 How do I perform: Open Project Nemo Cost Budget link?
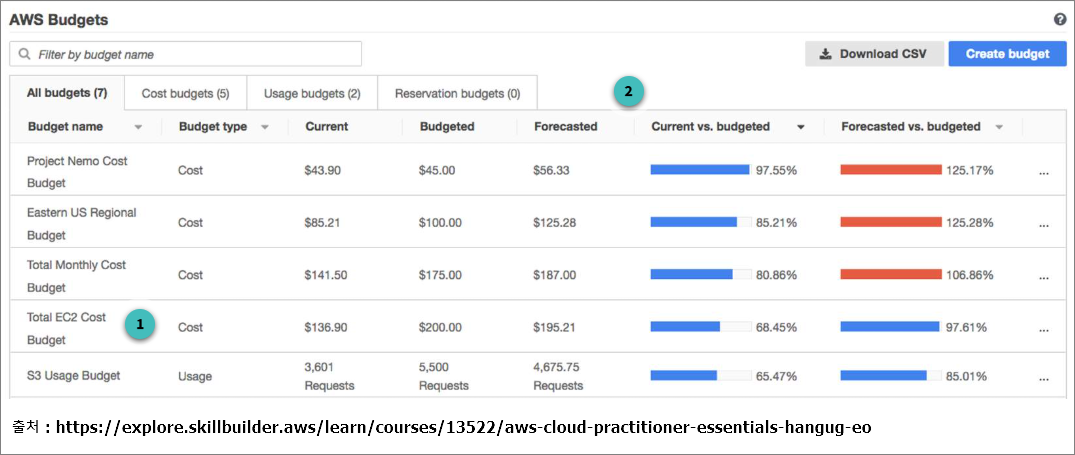(x=77, y=172)
